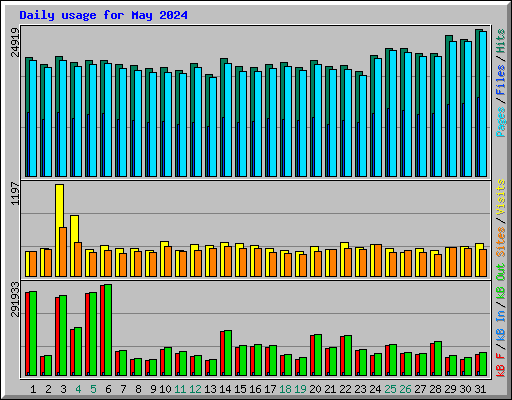Viewport: 512px width, 400px height.
Task: Click the 'Pages' legend label
Action: (501, 122)
